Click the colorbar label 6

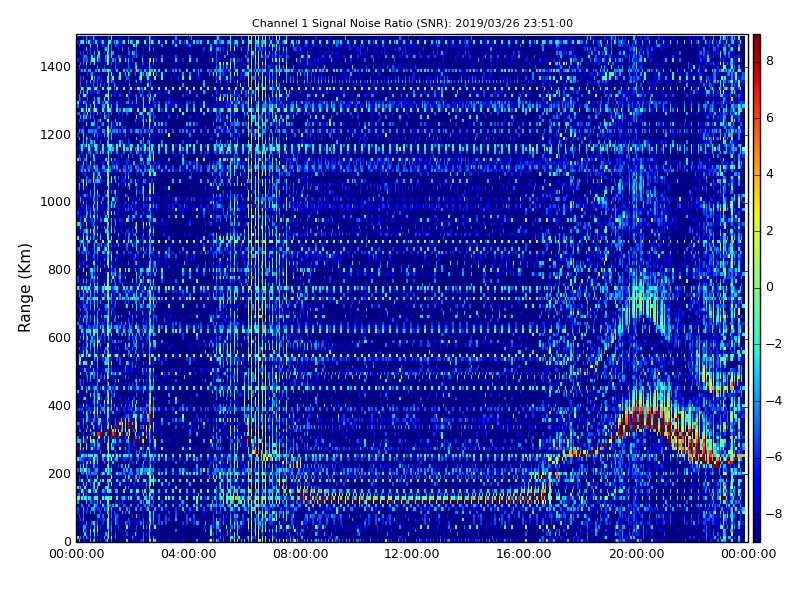click(x=770, y=118)
